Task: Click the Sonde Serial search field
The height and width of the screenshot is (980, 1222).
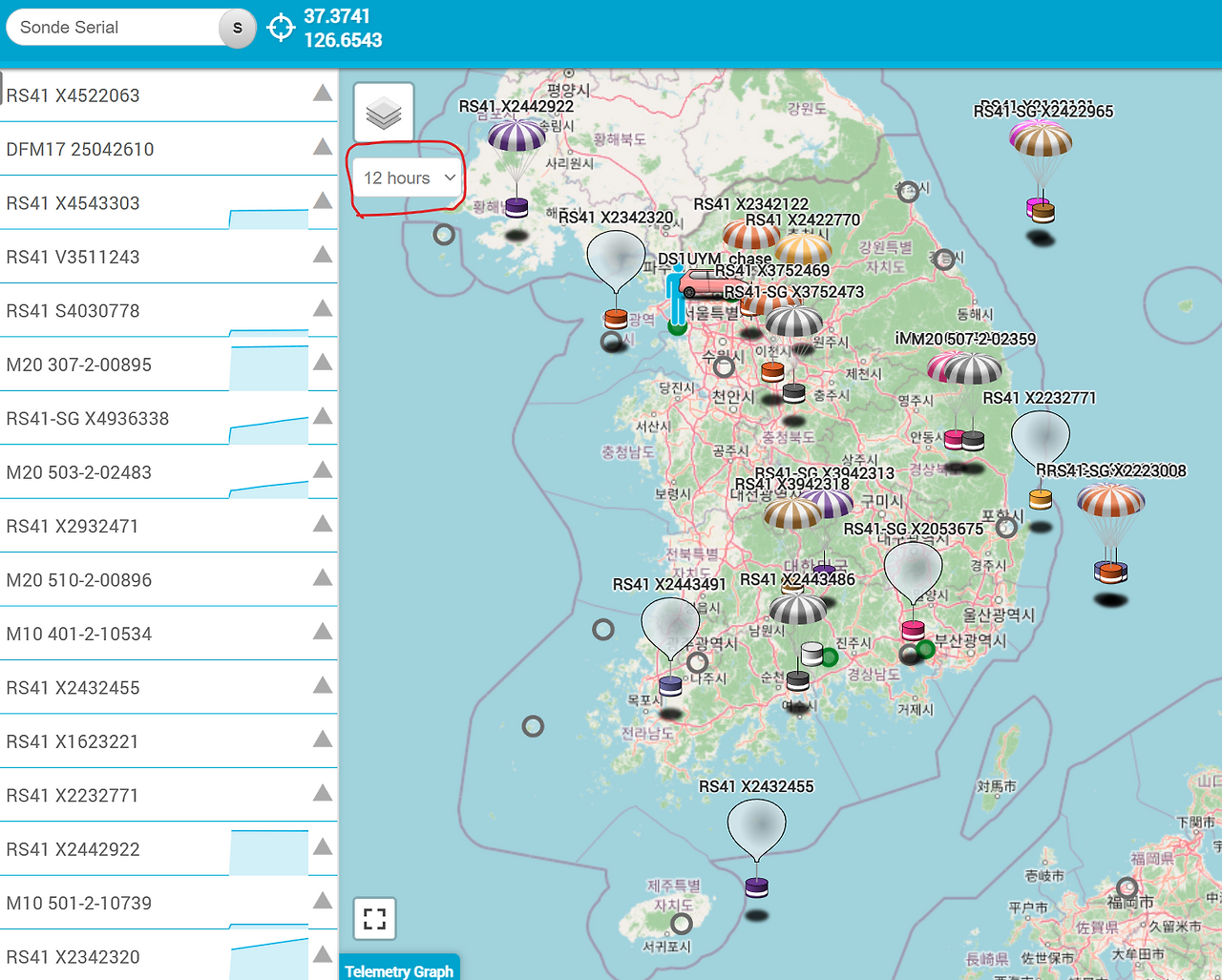Action: point(116,28)
